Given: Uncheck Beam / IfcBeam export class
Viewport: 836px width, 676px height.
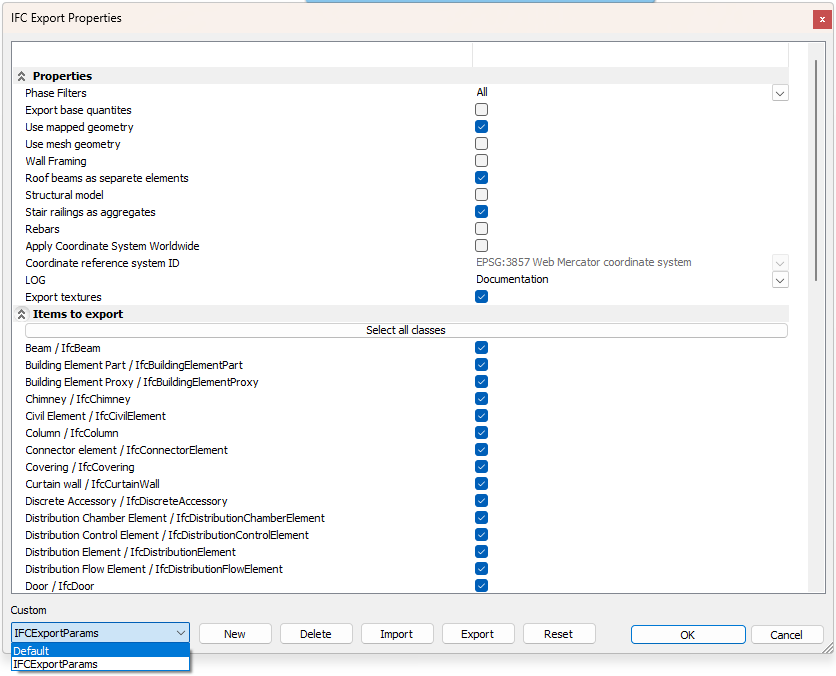Looking at the screenshot, I should [481, 348].
